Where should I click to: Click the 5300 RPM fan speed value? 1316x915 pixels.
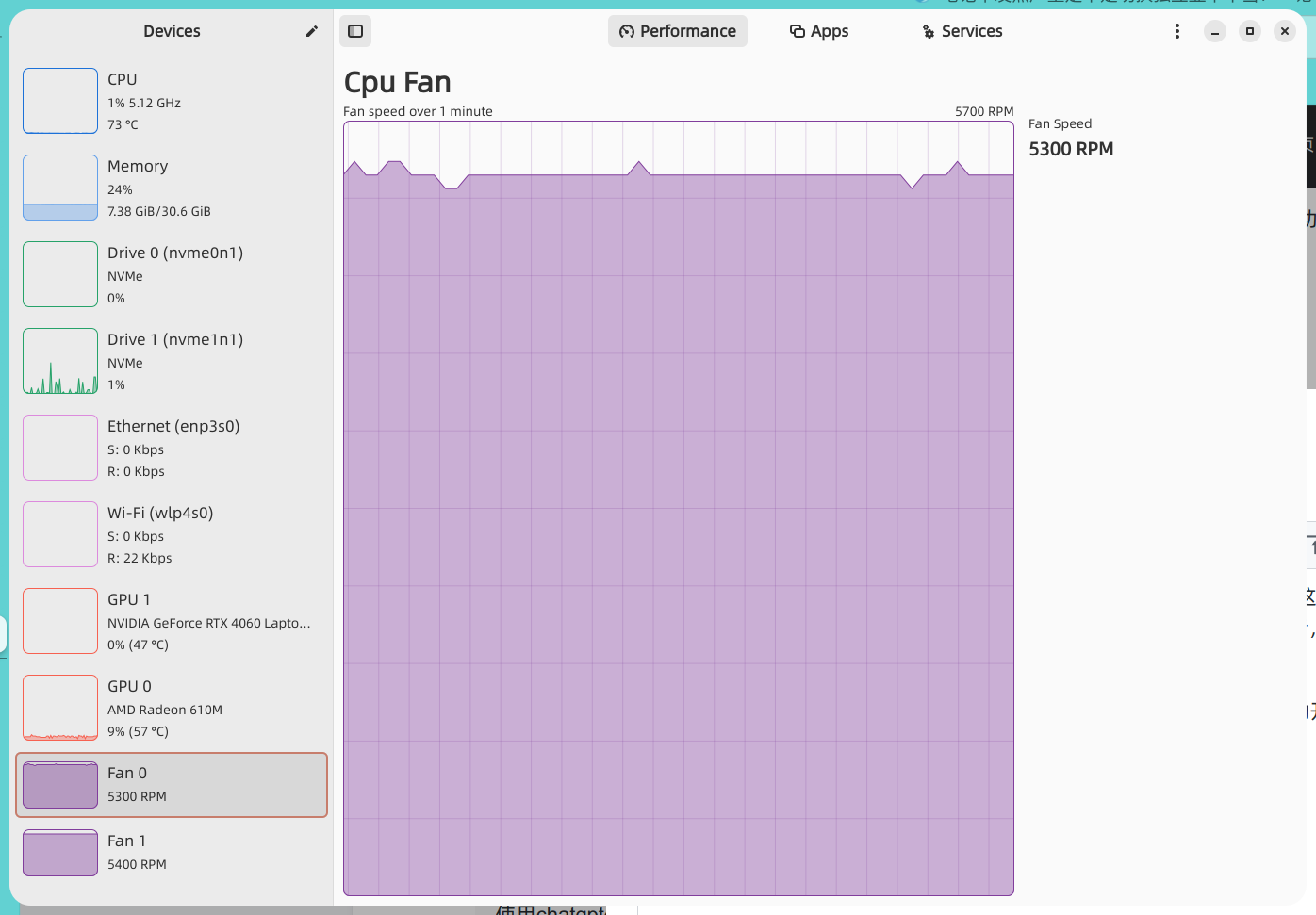(1071, 149)
